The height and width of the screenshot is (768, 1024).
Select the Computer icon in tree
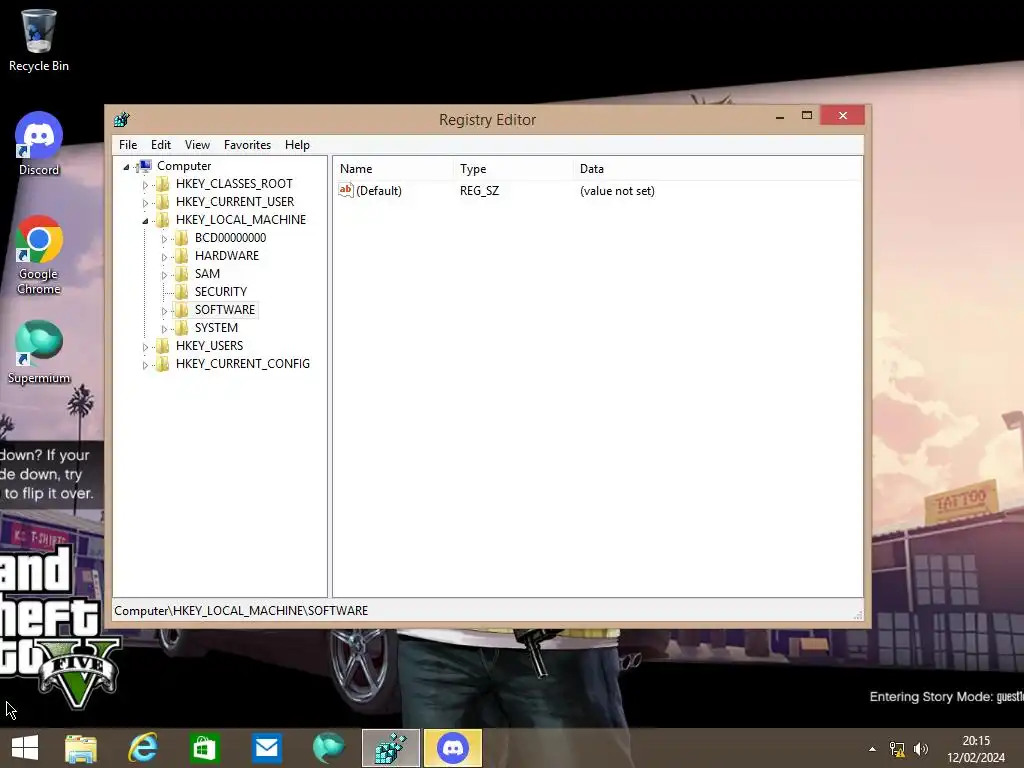pyautogui.click(x=145, y=166)
